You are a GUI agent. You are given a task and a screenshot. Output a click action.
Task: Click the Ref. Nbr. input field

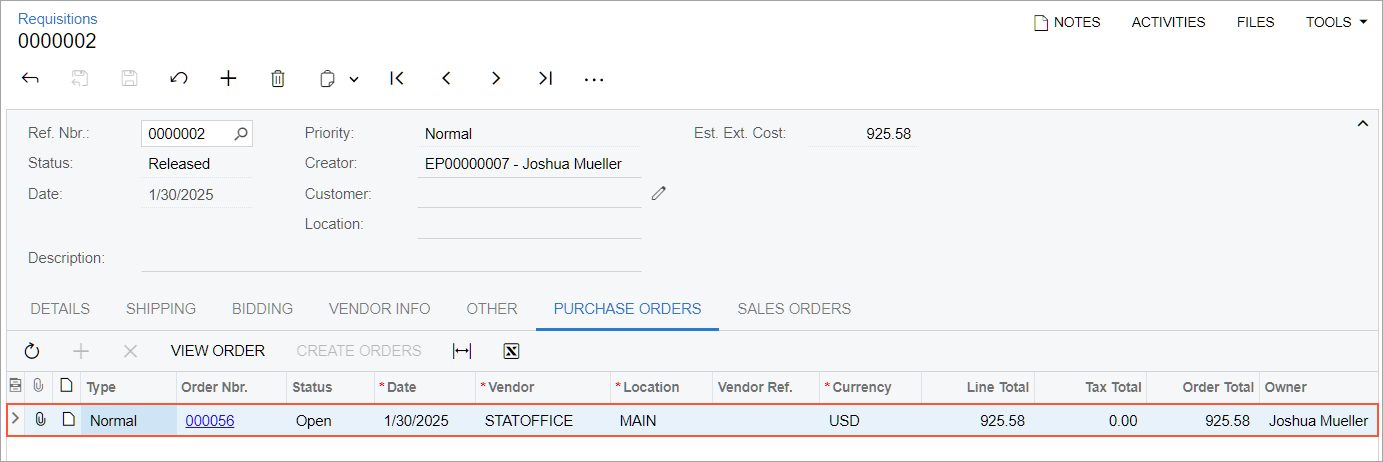[x=188, y=133]
